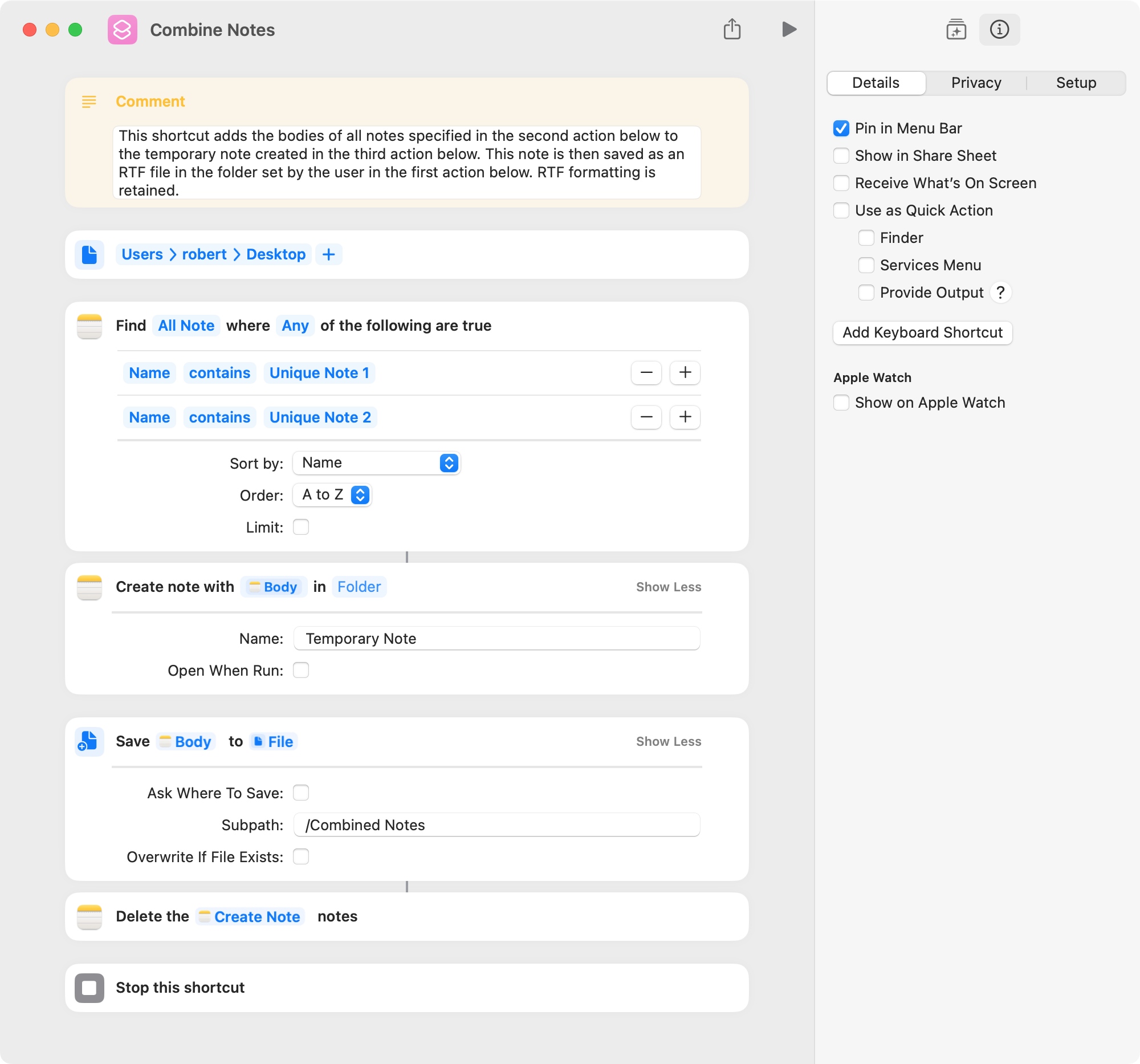Minimize the Combine Notes window

[x=52, y=29]
